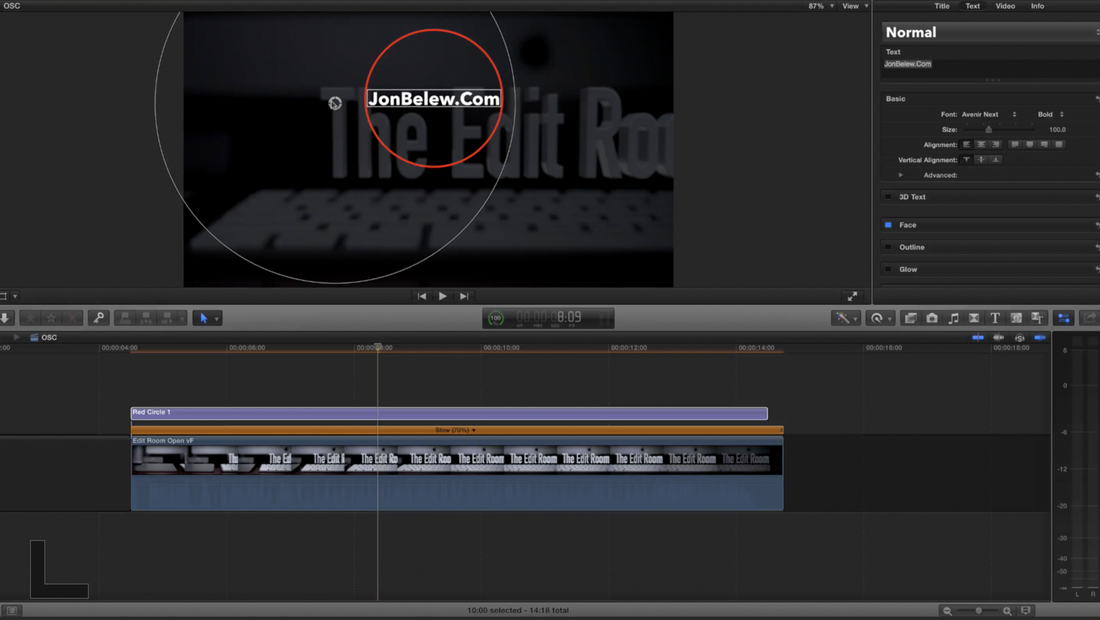Image resolution: width=1100 pixels, height=620 pixels.
Task: Toggle the 3D Text checkbox
Action: pyautogui.click(x=887, y=196)
